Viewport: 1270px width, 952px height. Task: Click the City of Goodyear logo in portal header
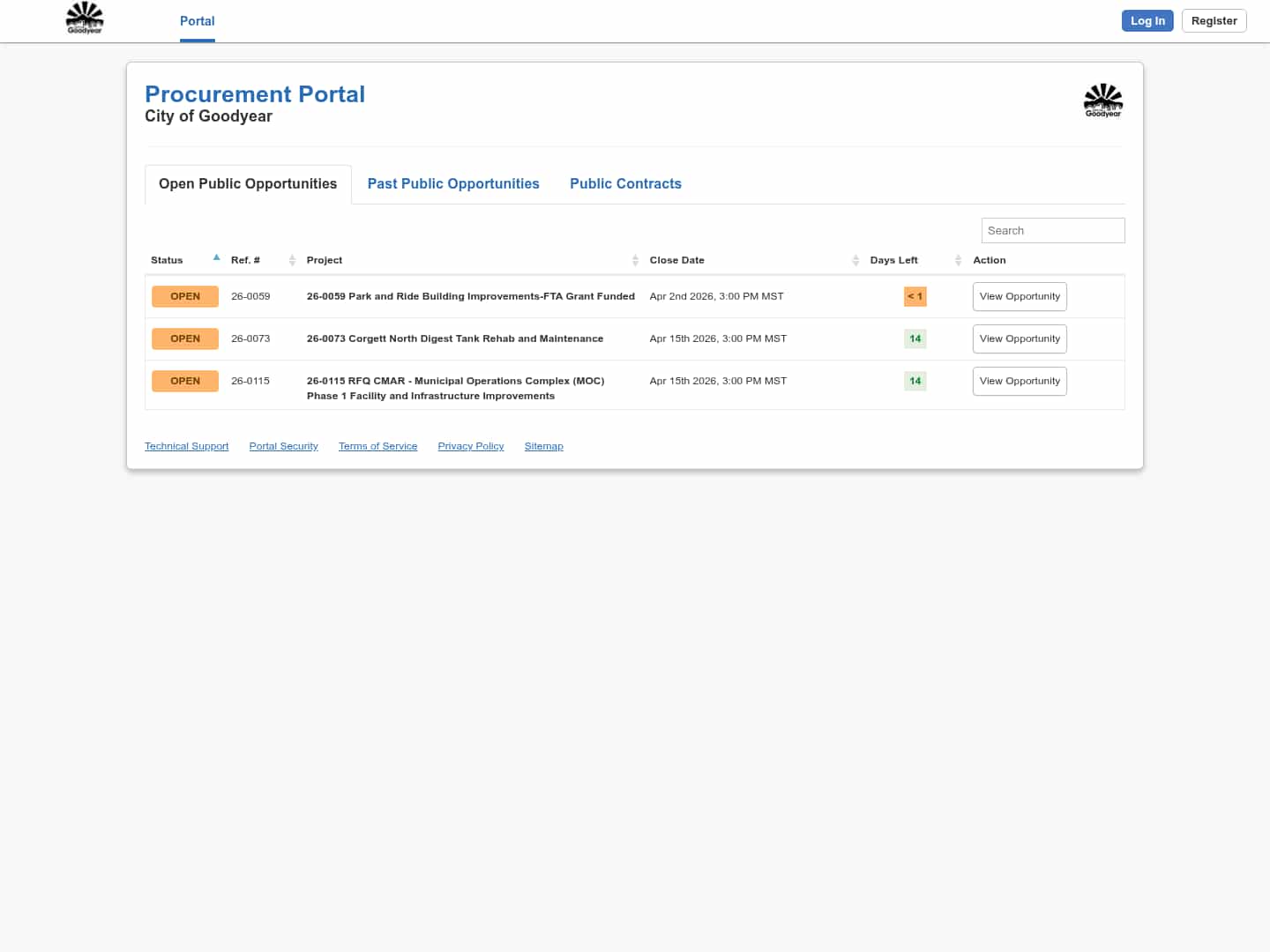(1102, 100)
